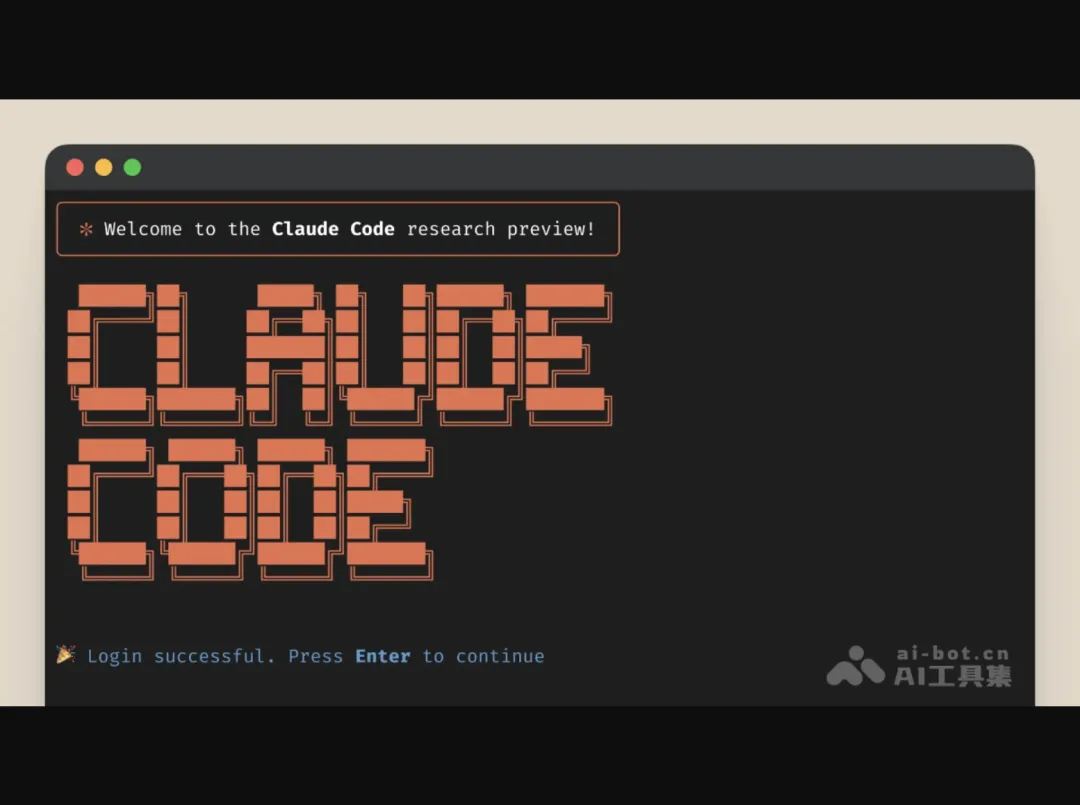Click the 'to continue' text
Screen dimensions: 1080x805
coord(484,656)
